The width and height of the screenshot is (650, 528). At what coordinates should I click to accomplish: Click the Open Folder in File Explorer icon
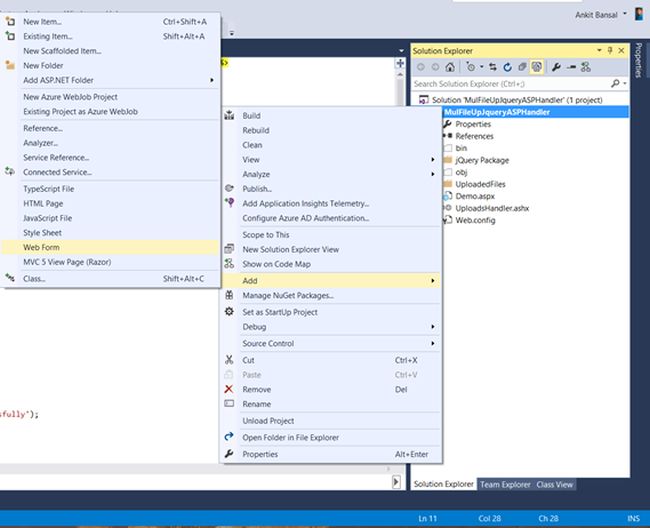click(x=229, y=436)
